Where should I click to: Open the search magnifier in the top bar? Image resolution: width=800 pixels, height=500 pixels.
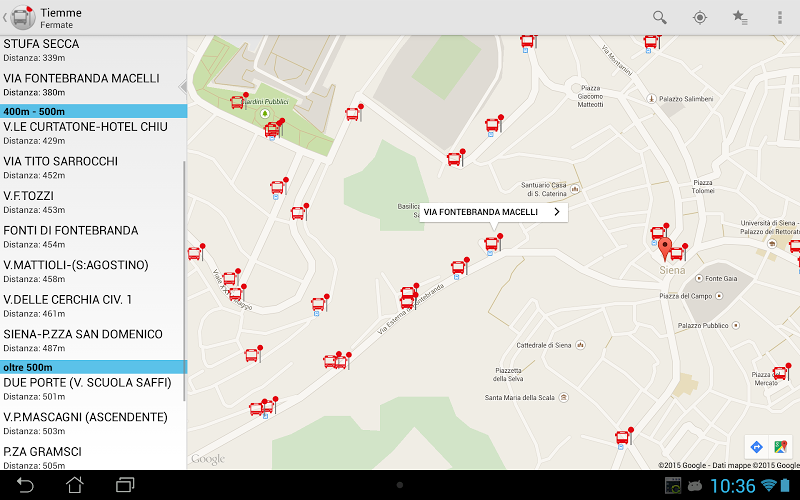(659, 17)
